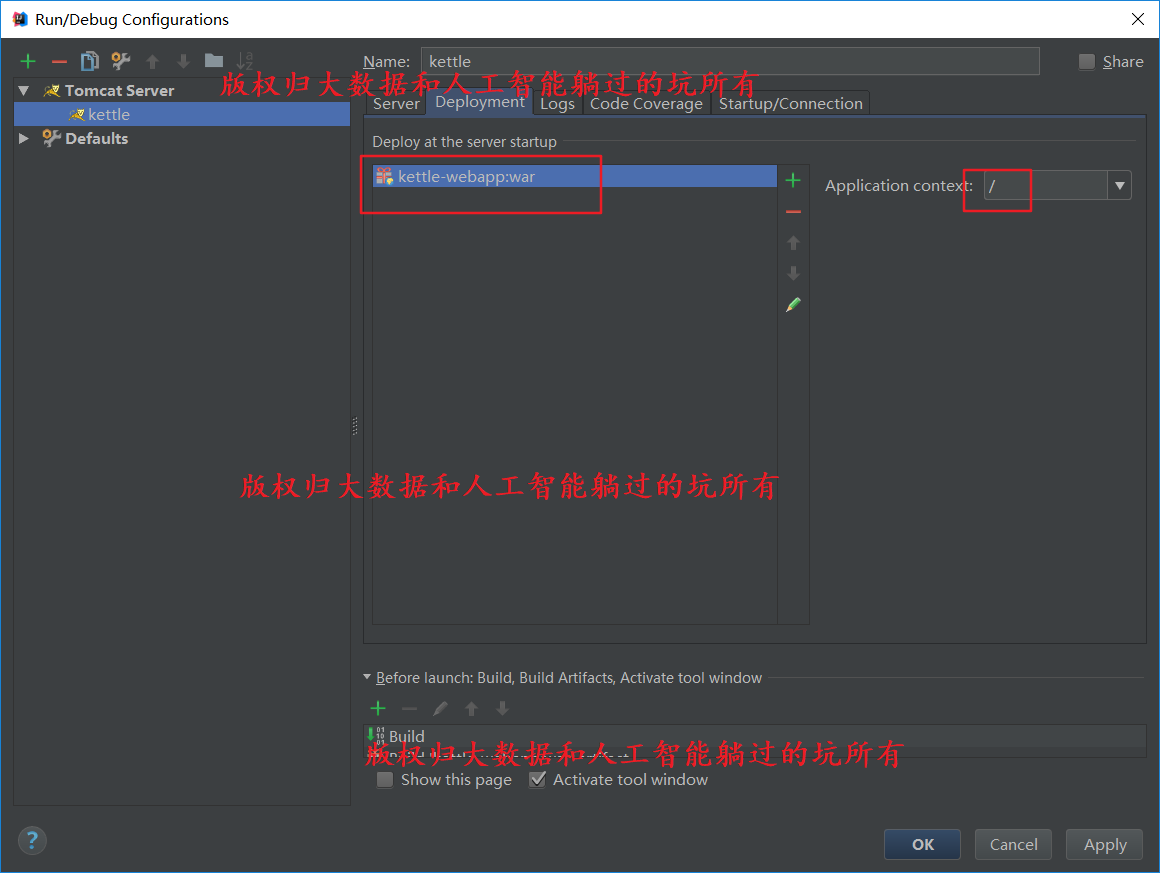Viewport: 1160px width, 873px height.
Task: Move before launch task up
Action: [x=471, y=709]
